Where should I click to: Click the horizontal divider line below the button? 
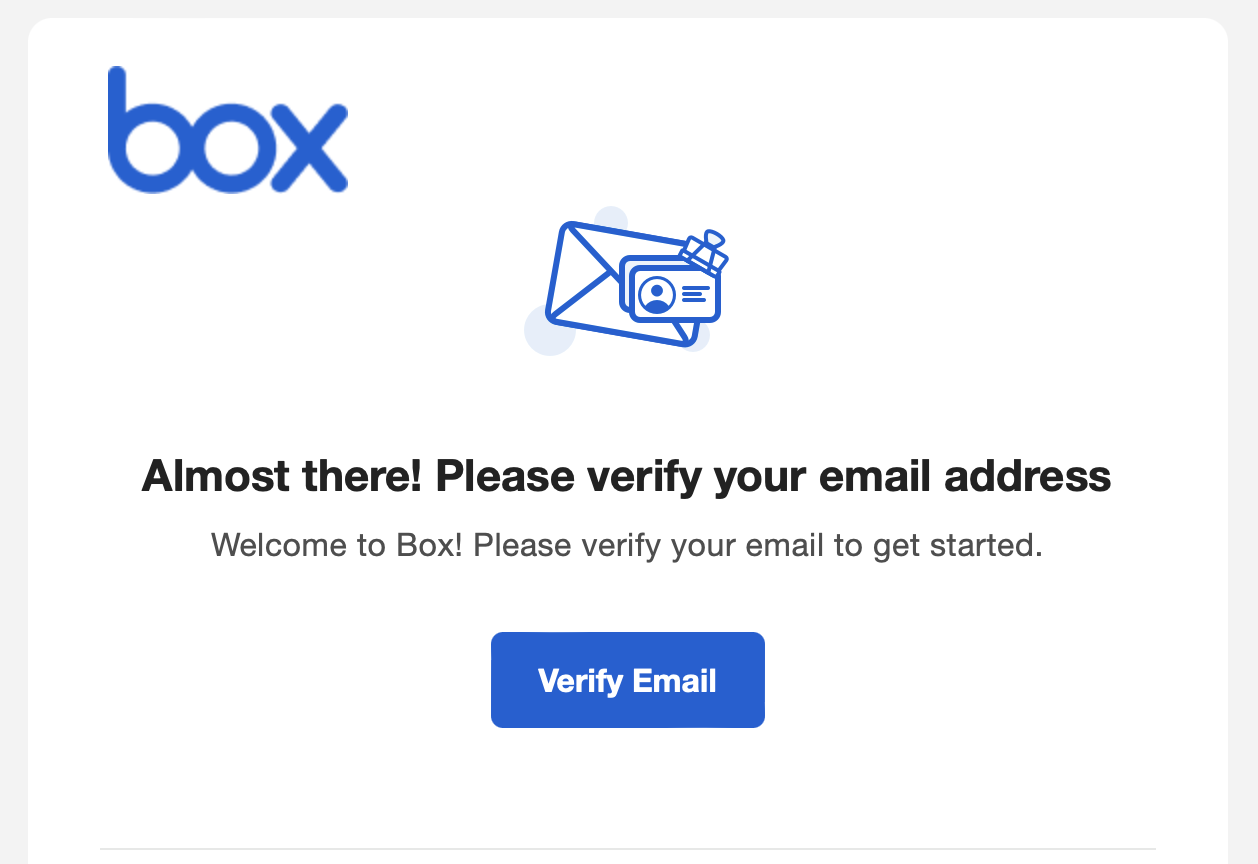628,849
